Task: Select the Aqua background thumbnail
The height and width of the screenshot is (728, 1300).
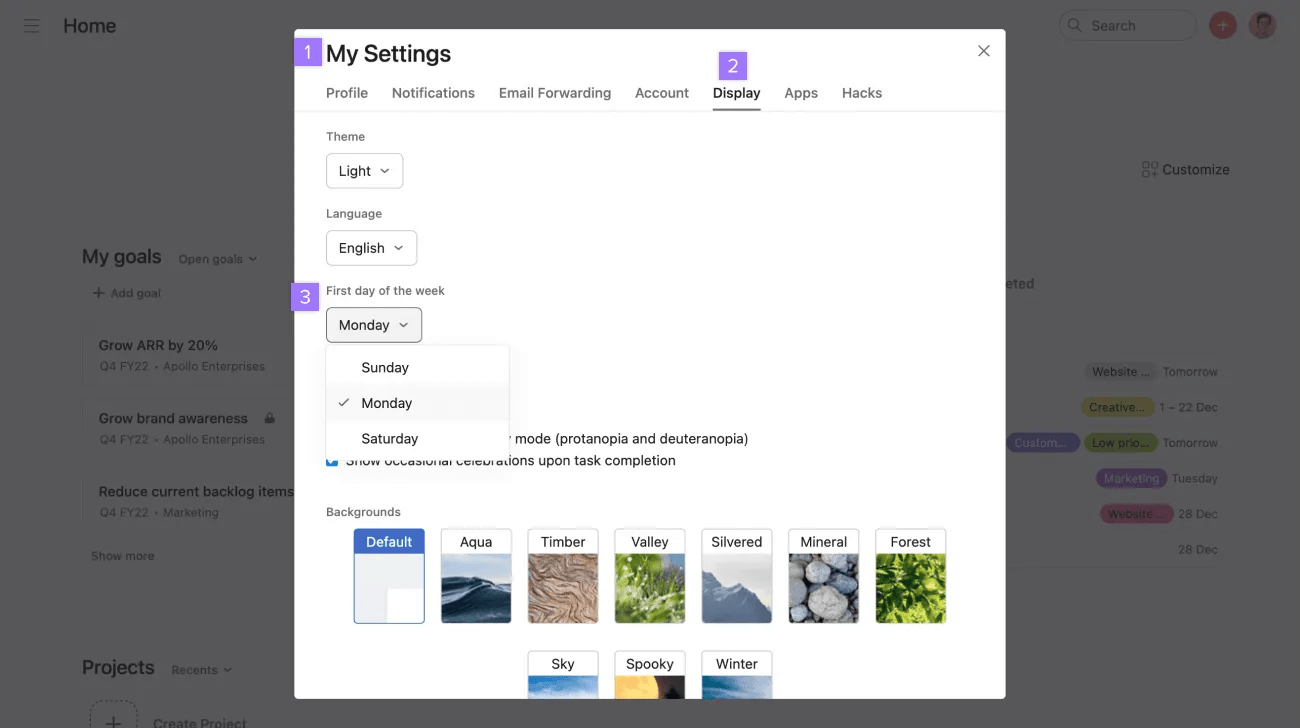Action: [476, 577]
